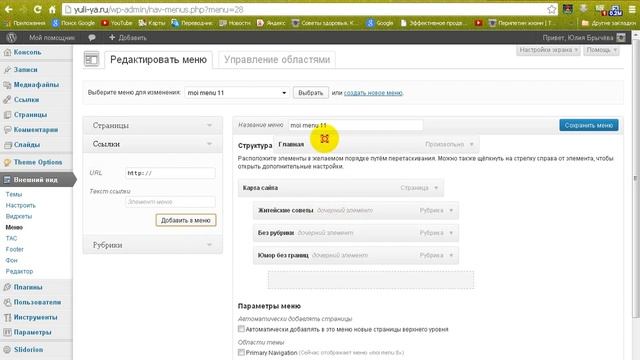This screenshot has height=360, width=640.
Task: Bookmark page with the star icon
Action: tap(551, 9)
